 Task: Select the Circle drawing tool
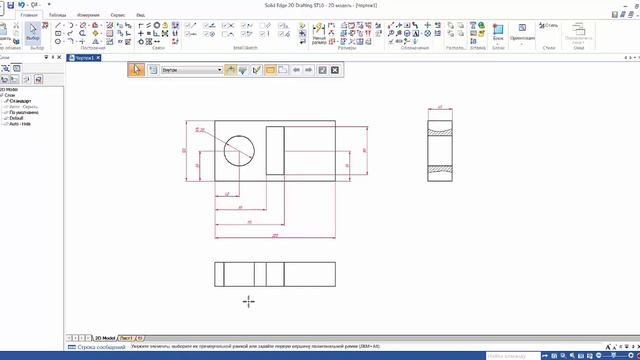coord(58,42)
